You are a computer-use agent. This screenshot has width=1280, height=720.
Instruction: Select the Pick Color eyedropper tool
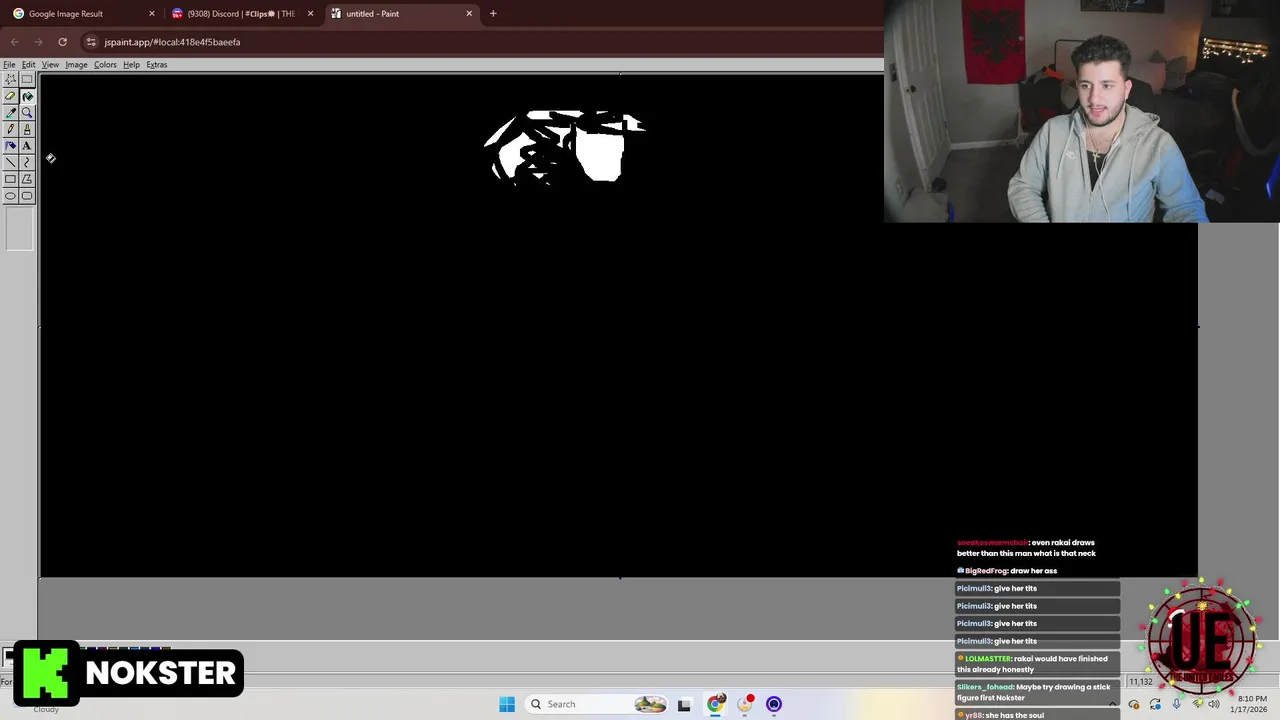coord(10,113)
